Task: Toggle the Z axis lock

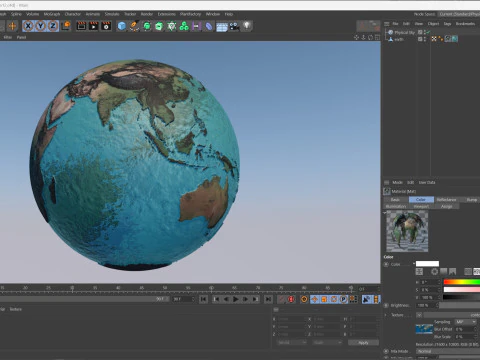Action: click(53, 26)
